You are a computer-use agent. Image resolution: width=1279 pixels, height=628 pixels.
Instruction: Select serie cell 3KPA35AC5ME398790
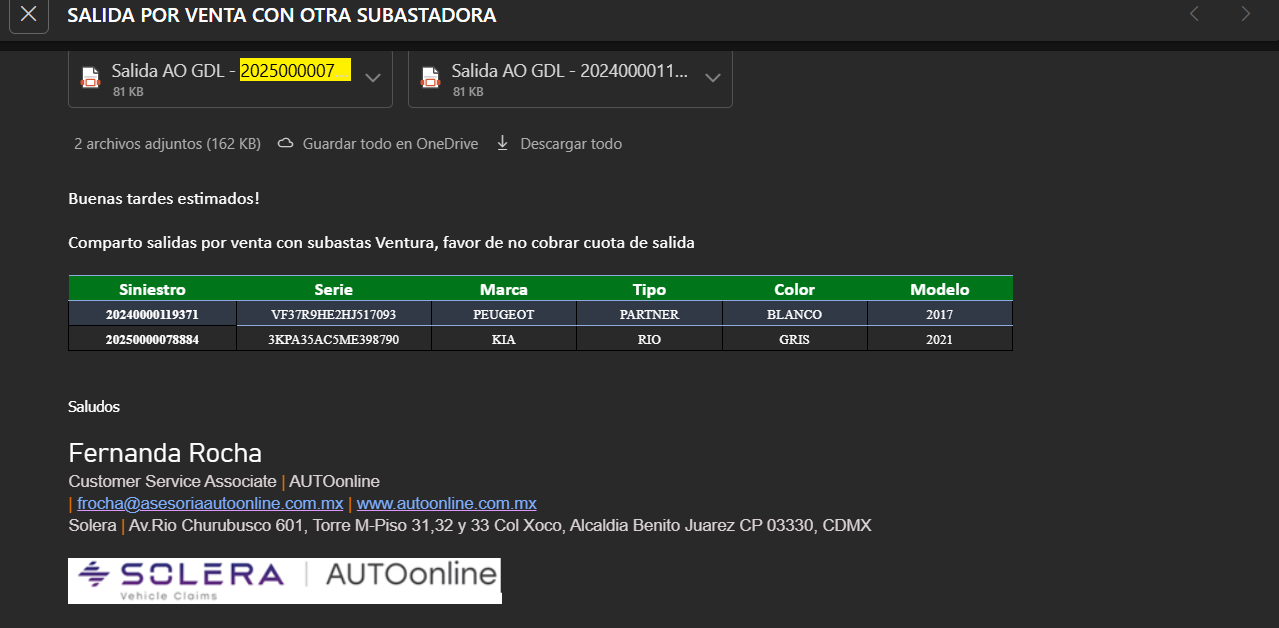[334, 339]
